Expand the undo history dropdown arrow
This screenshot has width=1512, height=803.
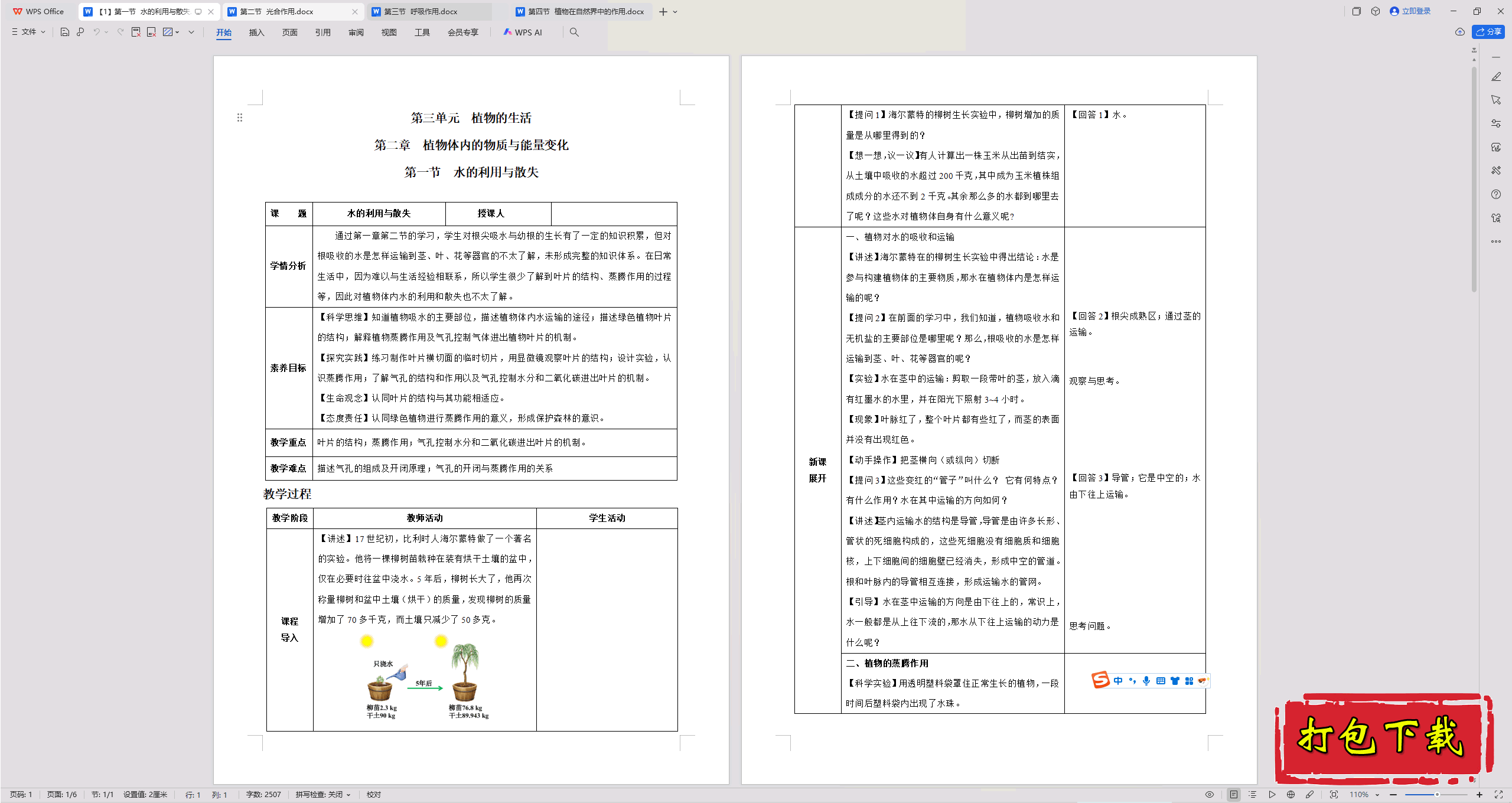(x=106, y=32)
